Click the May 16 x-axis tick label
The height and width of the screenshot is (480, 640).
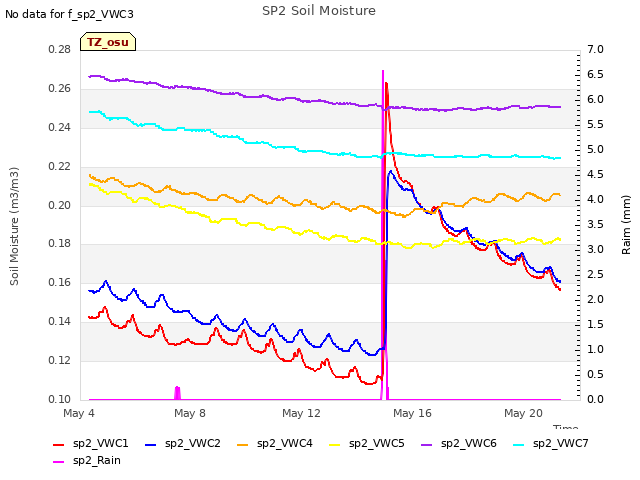(x=412, y=413)
